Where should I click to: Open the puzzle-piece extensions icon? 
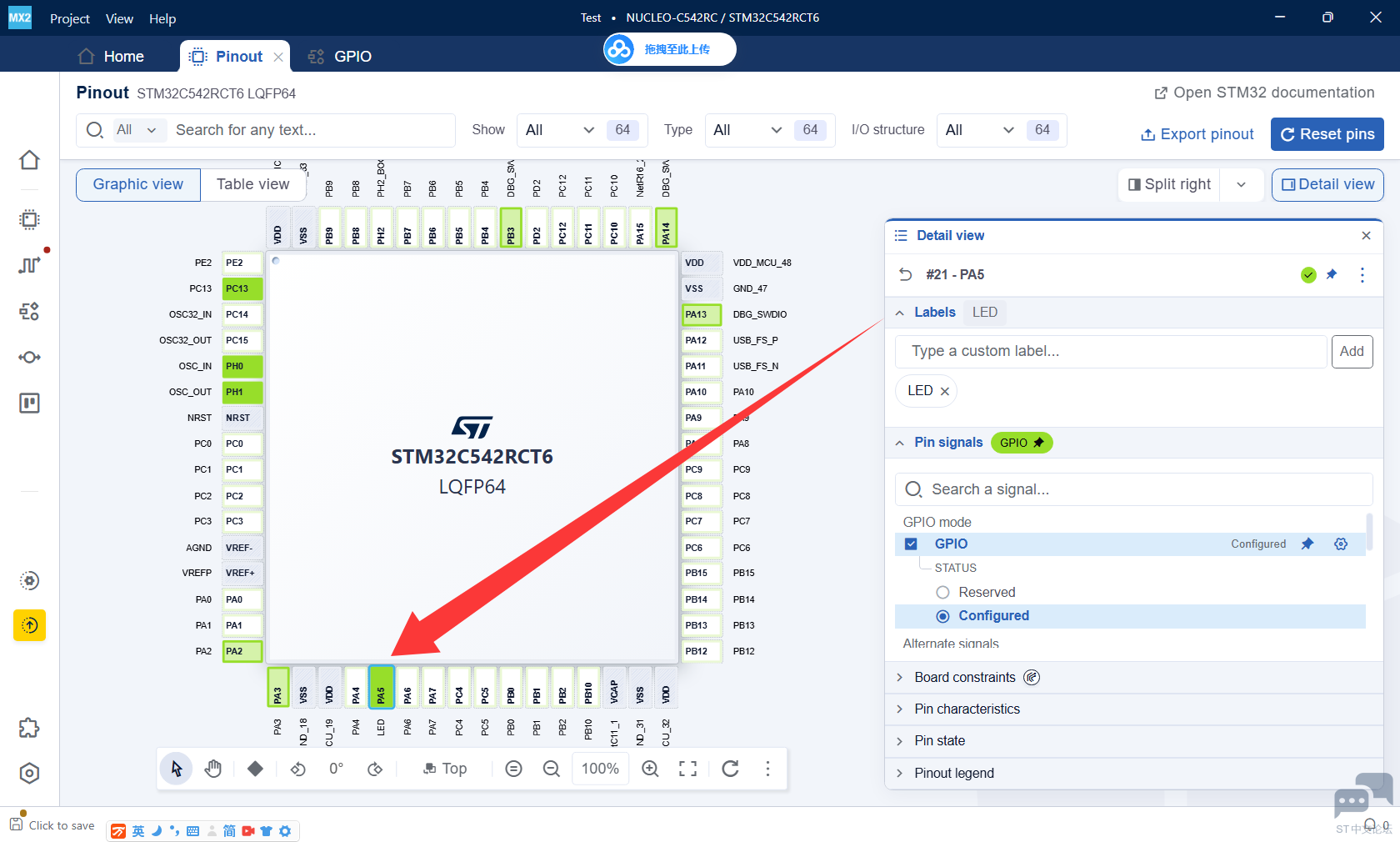coord(29,728)
